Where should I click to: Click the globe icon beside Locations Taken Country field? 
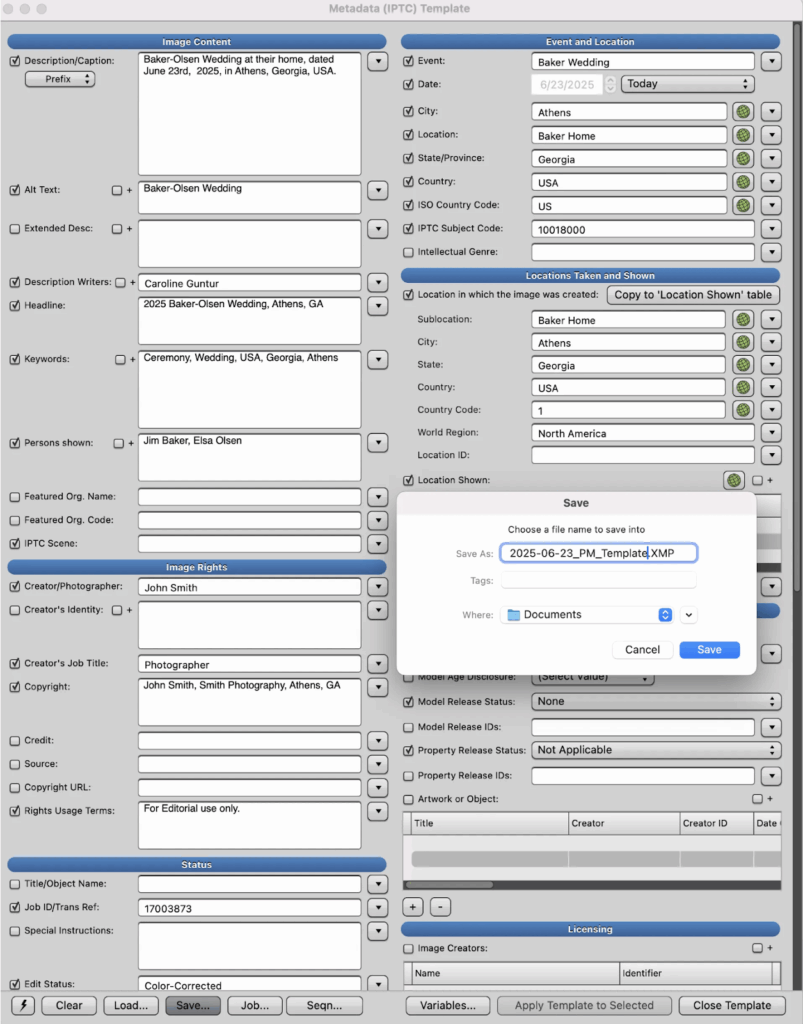[x=743, y=387]
